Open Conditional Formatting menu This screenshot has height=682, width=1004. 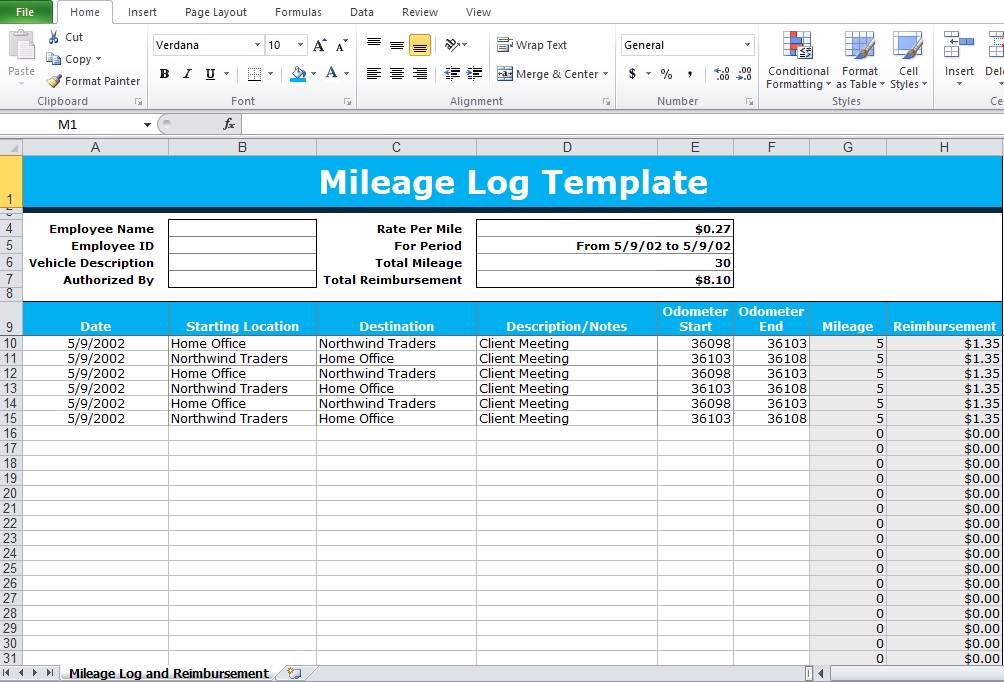pyautogui.click(x=798, y=60)
